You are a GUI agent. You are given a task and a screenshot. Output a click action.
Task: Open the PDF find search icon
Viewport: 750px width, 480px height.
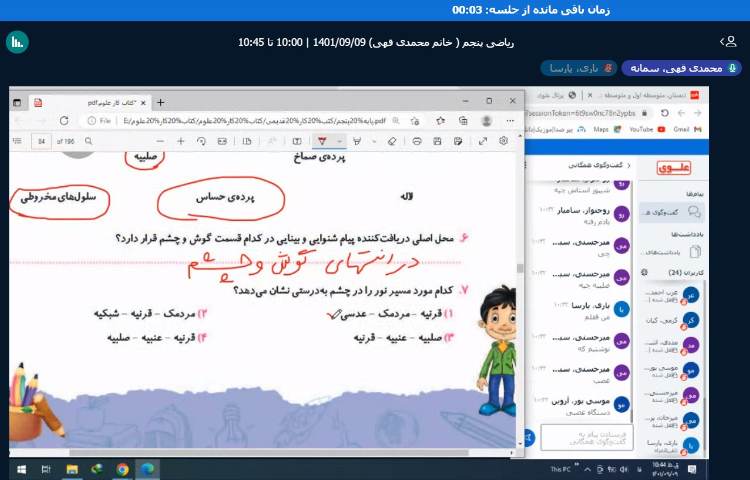[x=88, y=141]
